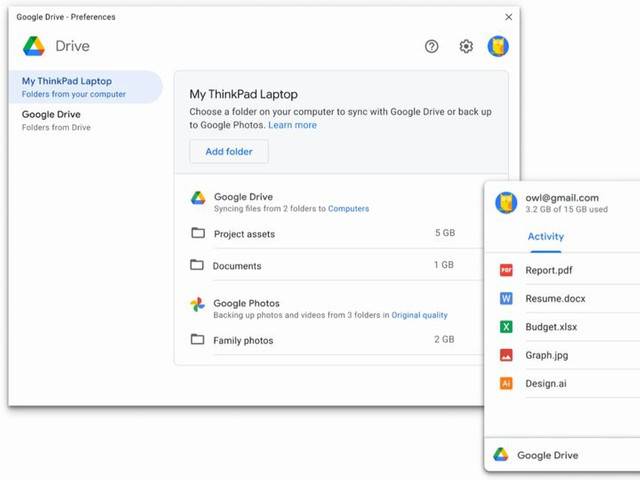Viewport: 640px width, 480px height.
Task: Click the Family photos folder name
Action: click(243, 341)
